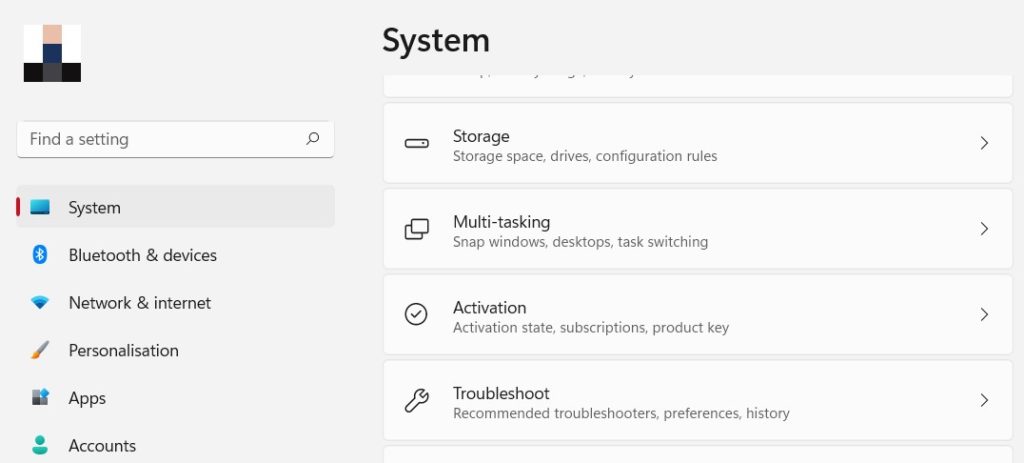1024x463 pixels.
Task: Expand Multi-tasking using its chevron arrow
Action: coord(984,229)
